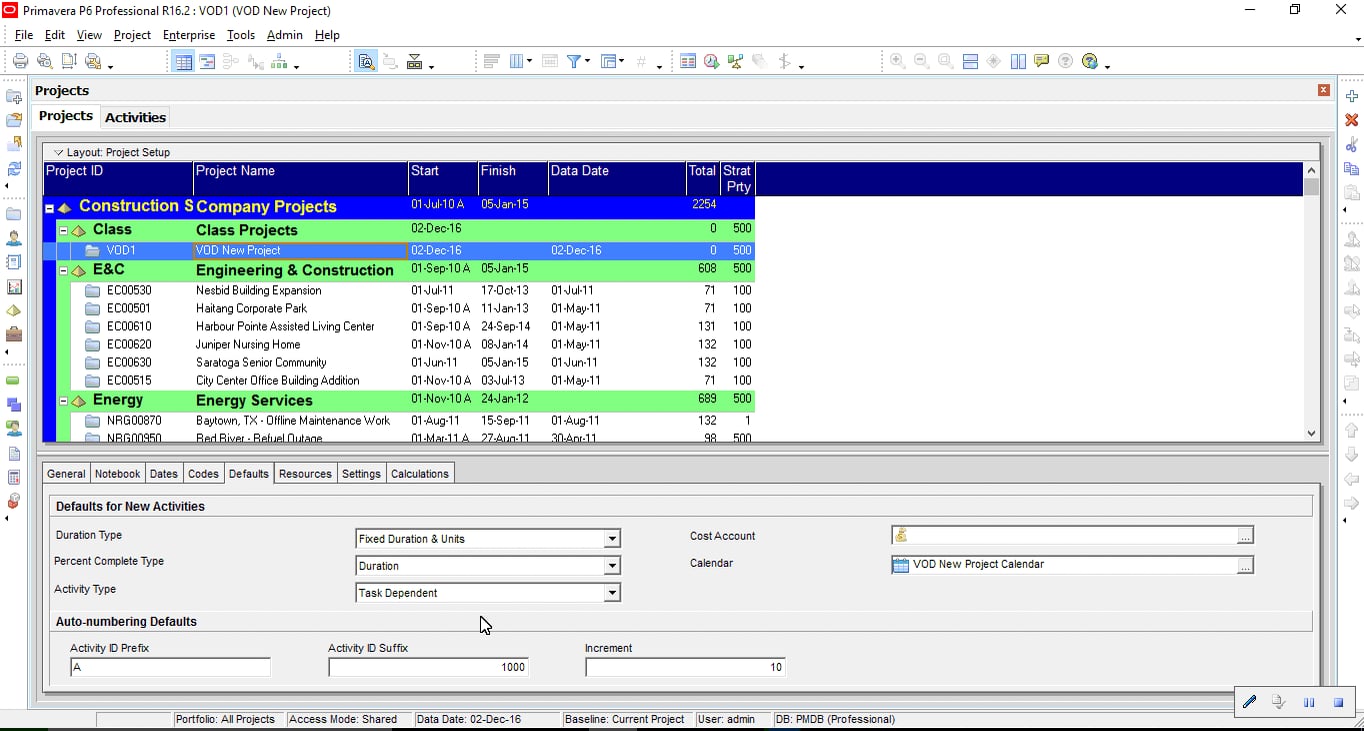Click the yellow Hint Help speech icon
The height and width of the screenshot is (731, 1364).
(x=1042, y=61)
